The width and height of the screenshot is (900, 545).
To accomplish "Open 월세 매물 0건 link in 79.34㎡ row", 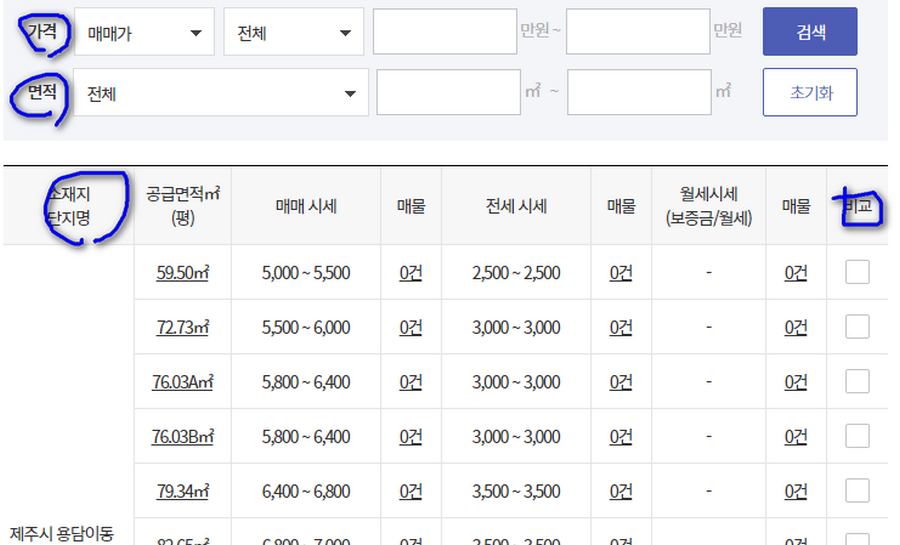I will click(796, 491).
